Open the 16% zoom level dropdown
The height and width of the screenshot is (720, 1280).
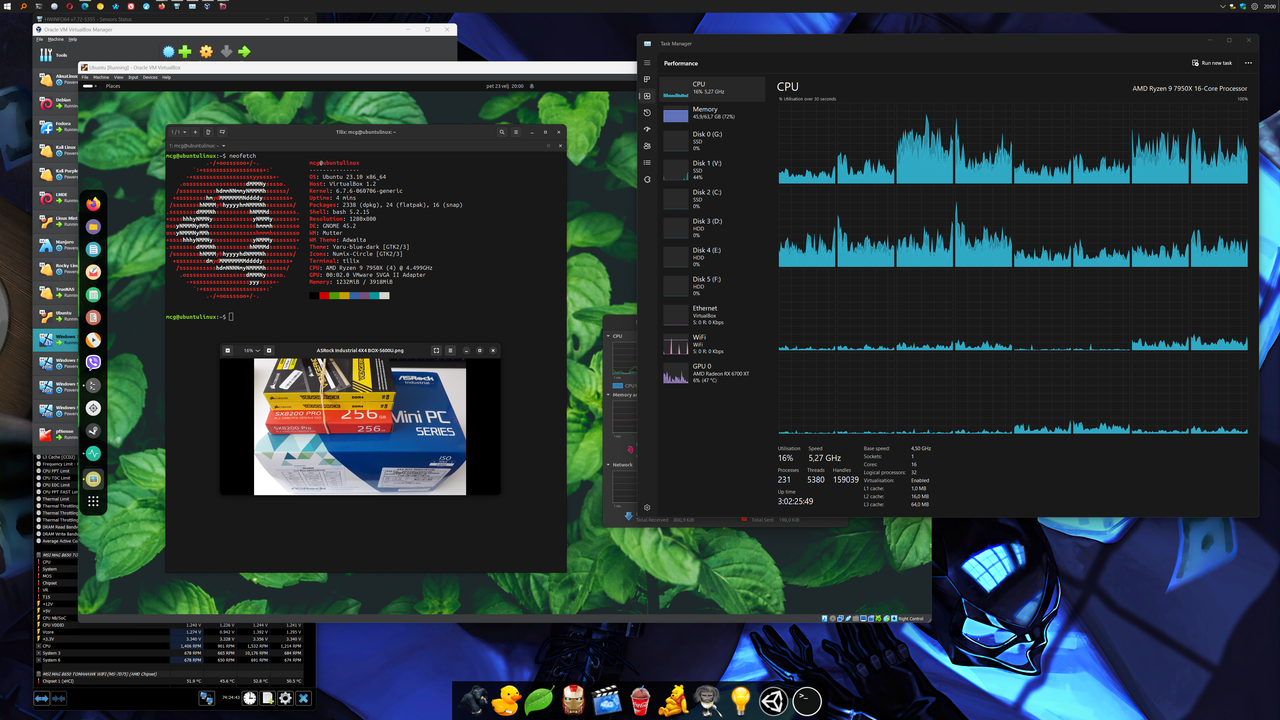pos(250,350)
